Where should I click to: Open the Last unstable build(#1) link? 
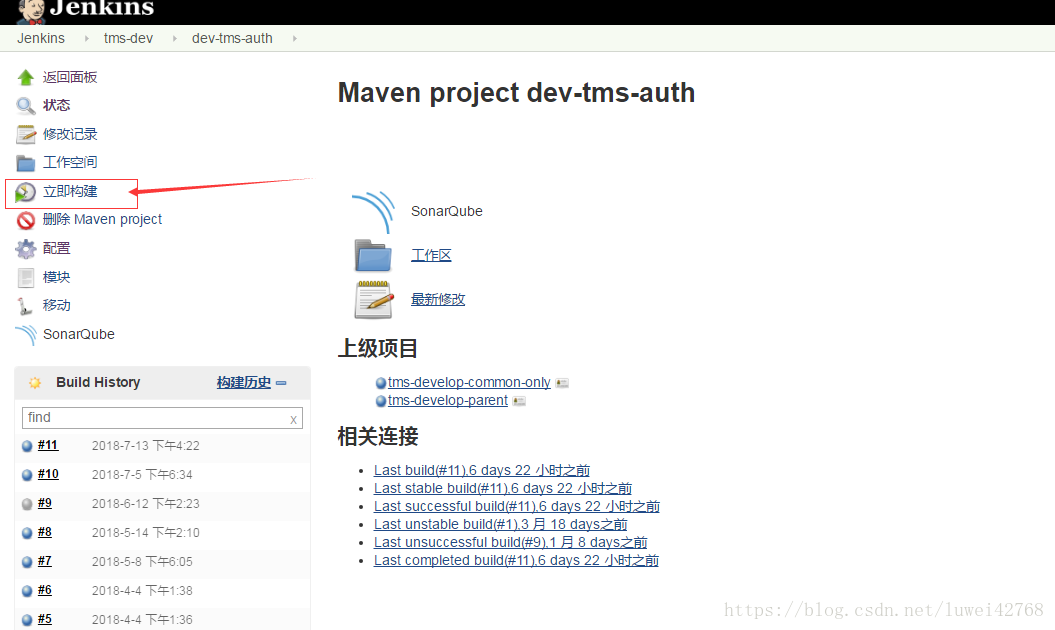click(x=501, y=525)
